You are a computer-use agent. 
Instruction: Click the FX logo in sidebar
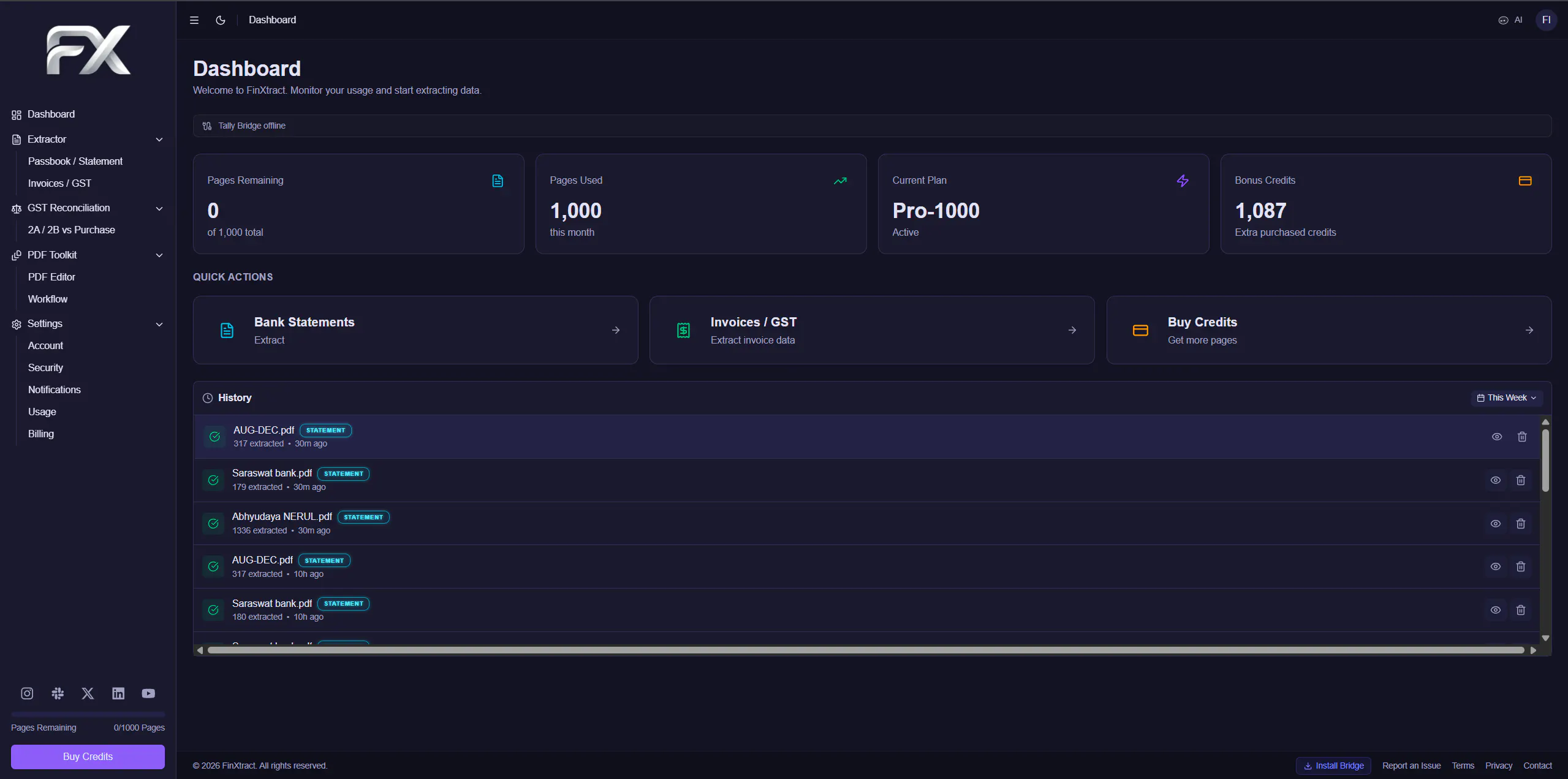click(88, 50)
